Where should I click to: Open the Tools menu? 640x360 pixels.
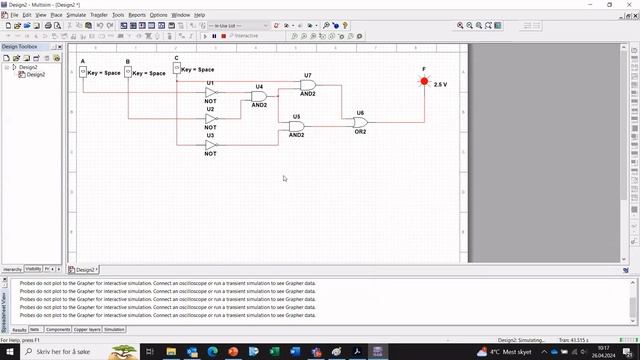pyautogui.click(x=118, y=15)
